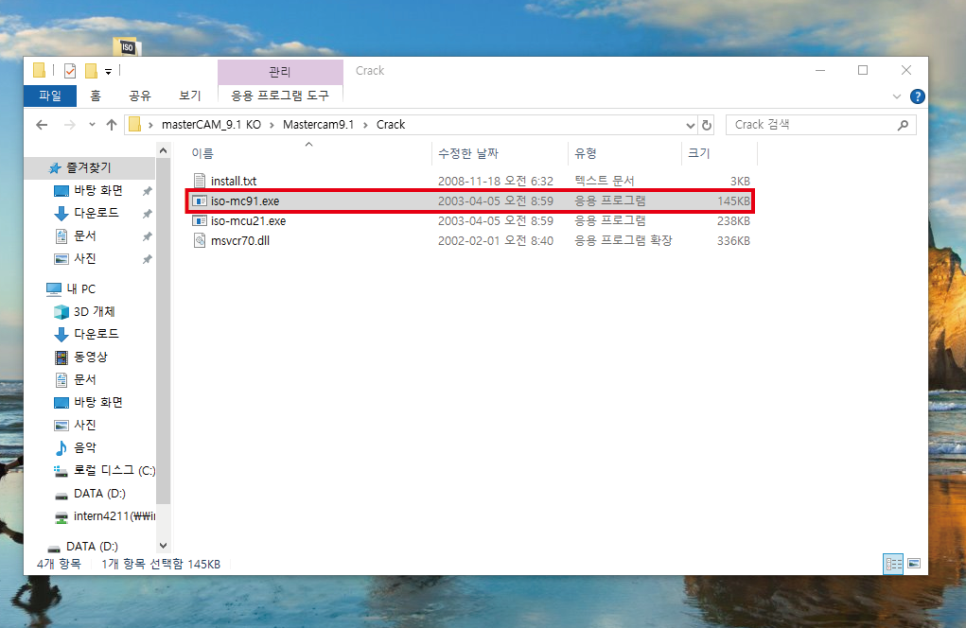Click masterCAM_9.1 KO in address path
Image resolution: width=966 pixels, height=628 pixels.
tap(211, 124)
